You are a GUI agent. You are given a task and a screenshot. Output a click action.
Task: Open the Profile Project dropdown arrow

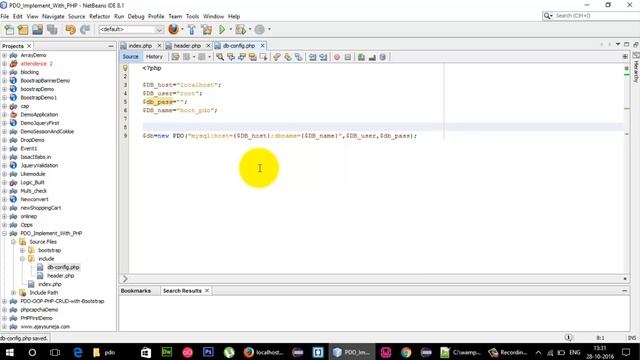pyautogui.click(x=269, y=29)
